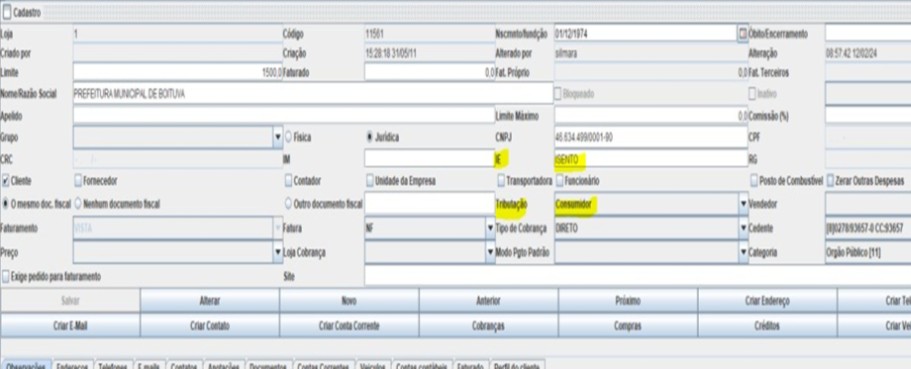911x369 pixels.
Task: Select the Jurídica radio button
Action: click(x=370, y=138)
